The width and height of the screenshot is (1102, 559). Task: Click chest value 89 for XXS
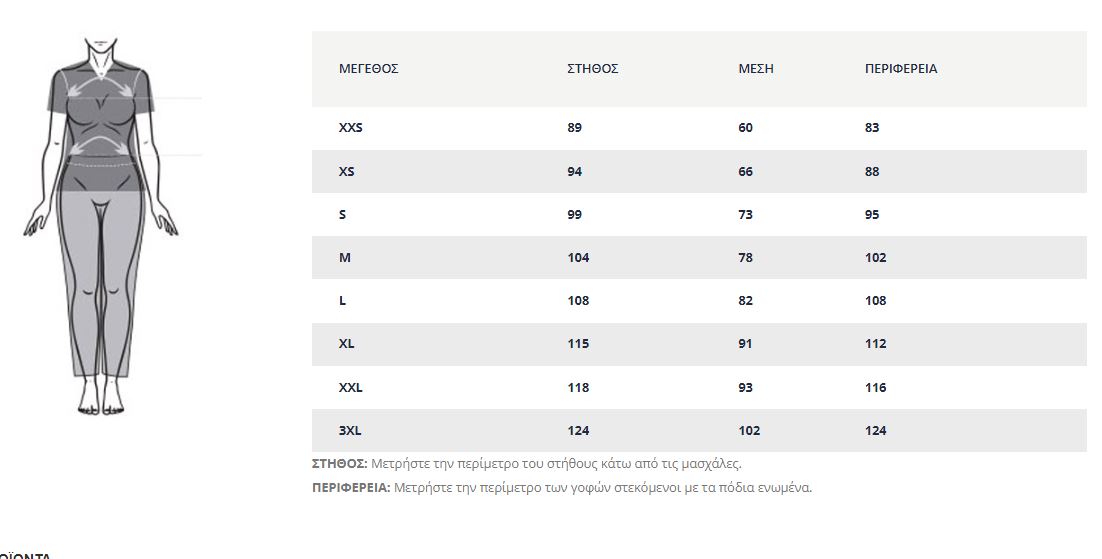point(574,128)
